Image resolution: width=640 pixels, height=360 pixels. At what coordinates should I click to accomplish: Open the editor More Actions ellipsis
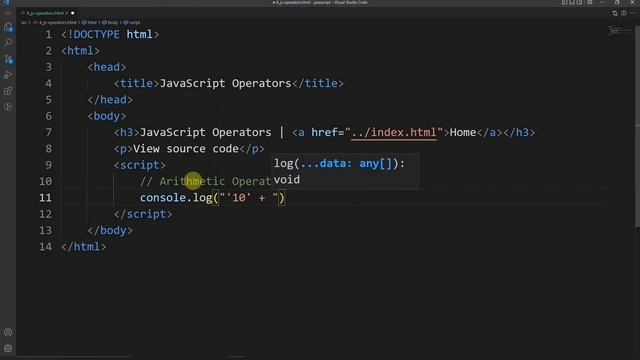(633, 13)
